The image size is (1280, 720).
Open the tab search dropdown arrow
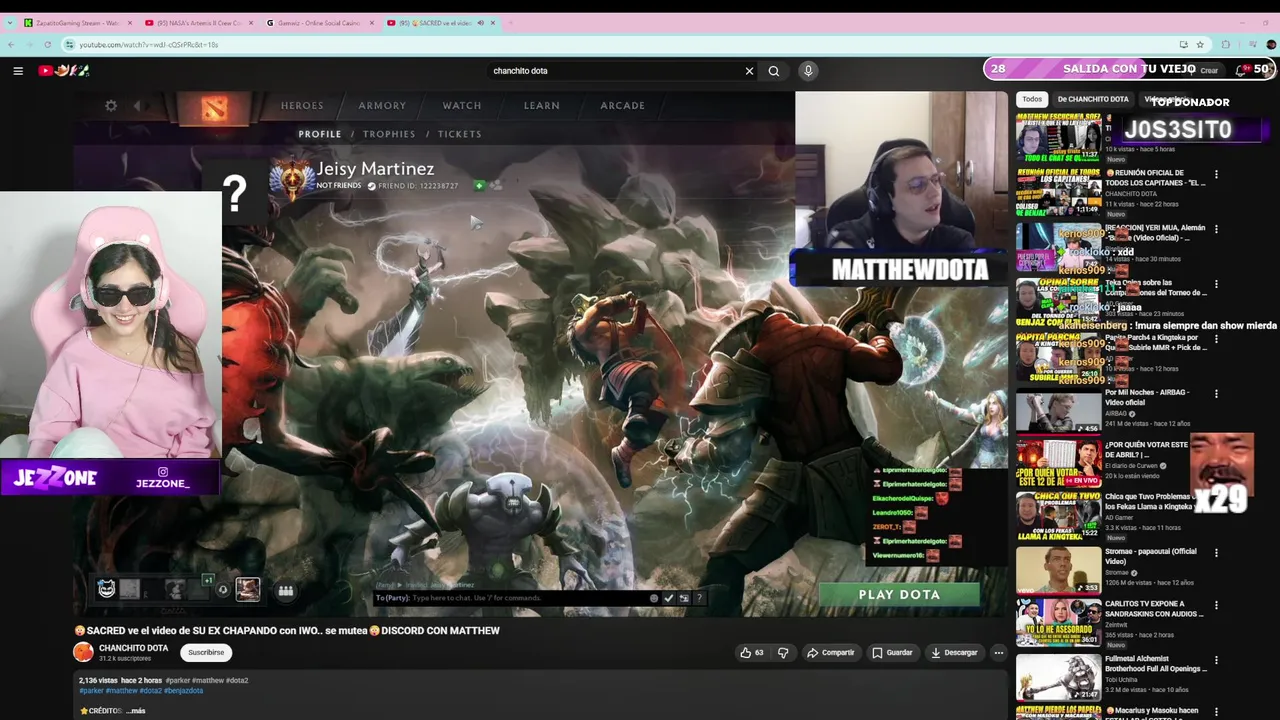[x=11, y=22]
